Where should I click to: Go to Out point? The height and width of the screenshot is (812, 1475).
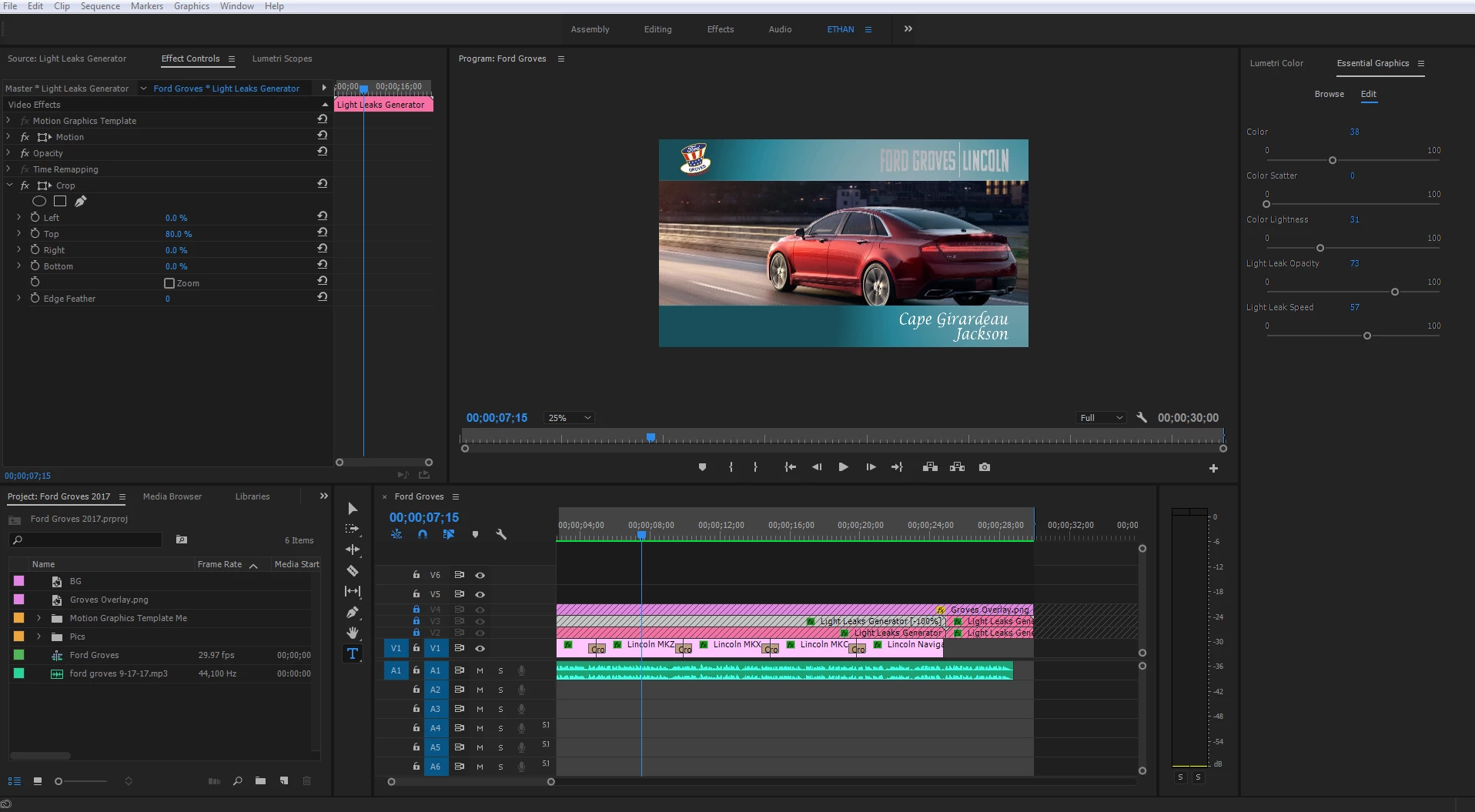(897, 467)
